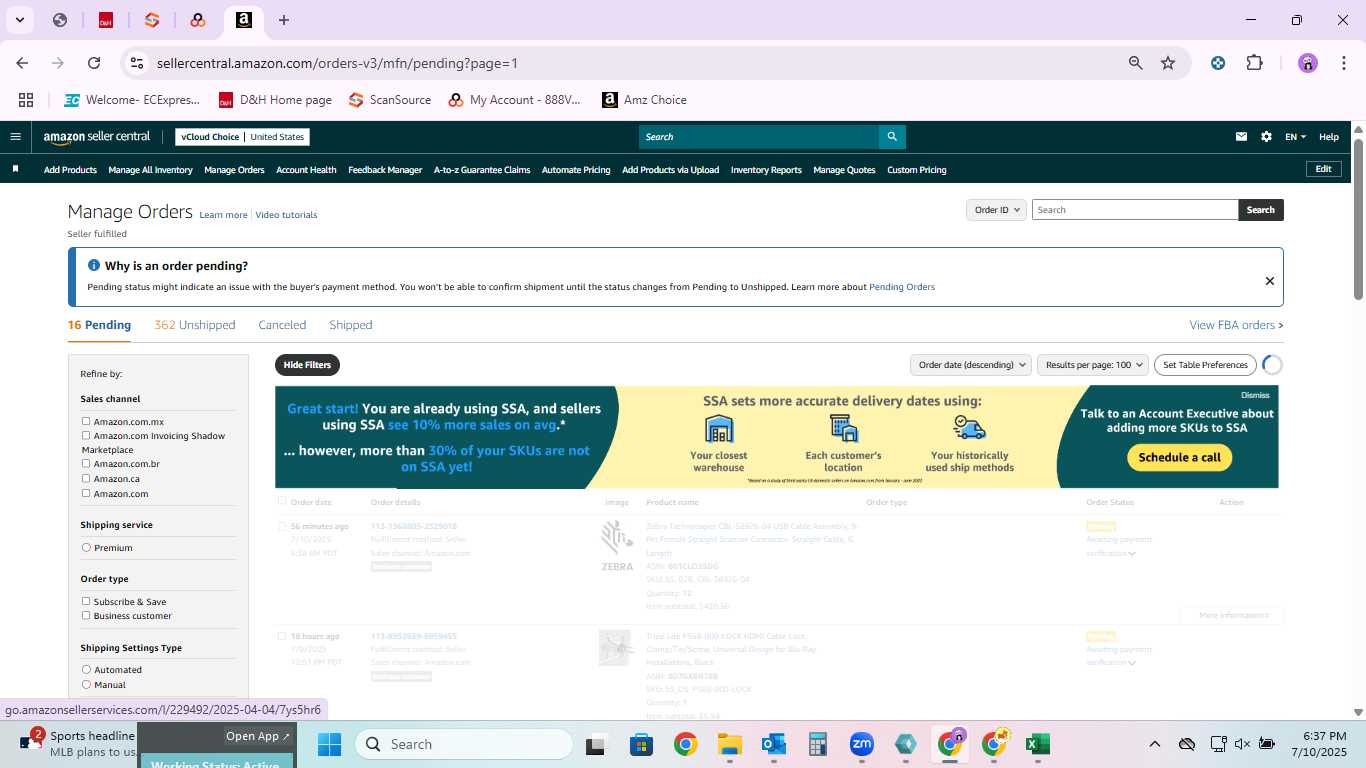Open Outlook from the taskbar
The image size is (1366, 768).
773,744
